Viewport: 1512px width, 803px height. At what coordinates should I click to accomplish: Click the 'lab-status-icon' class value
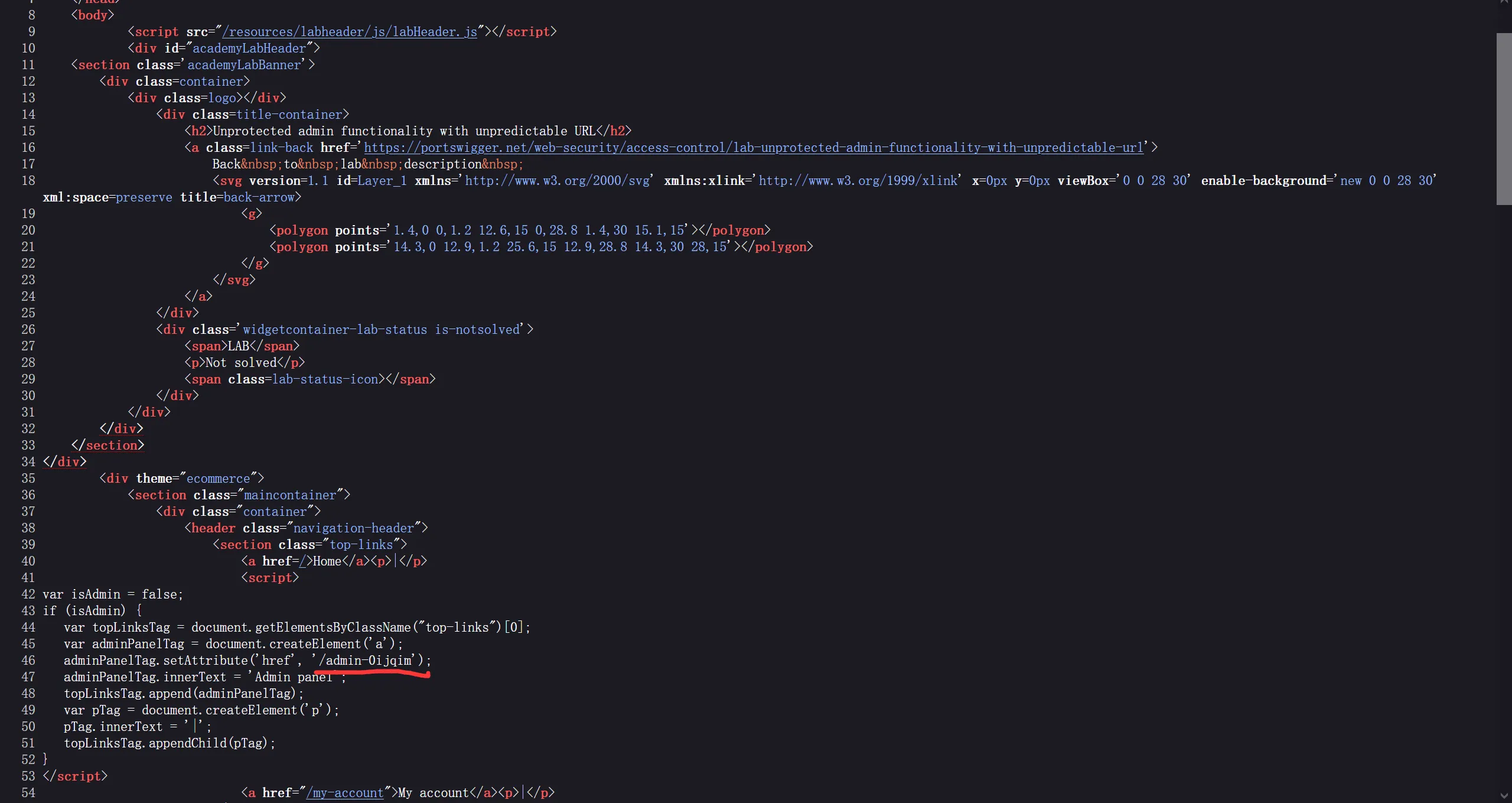pyautogui.click(x=325, y=379)
